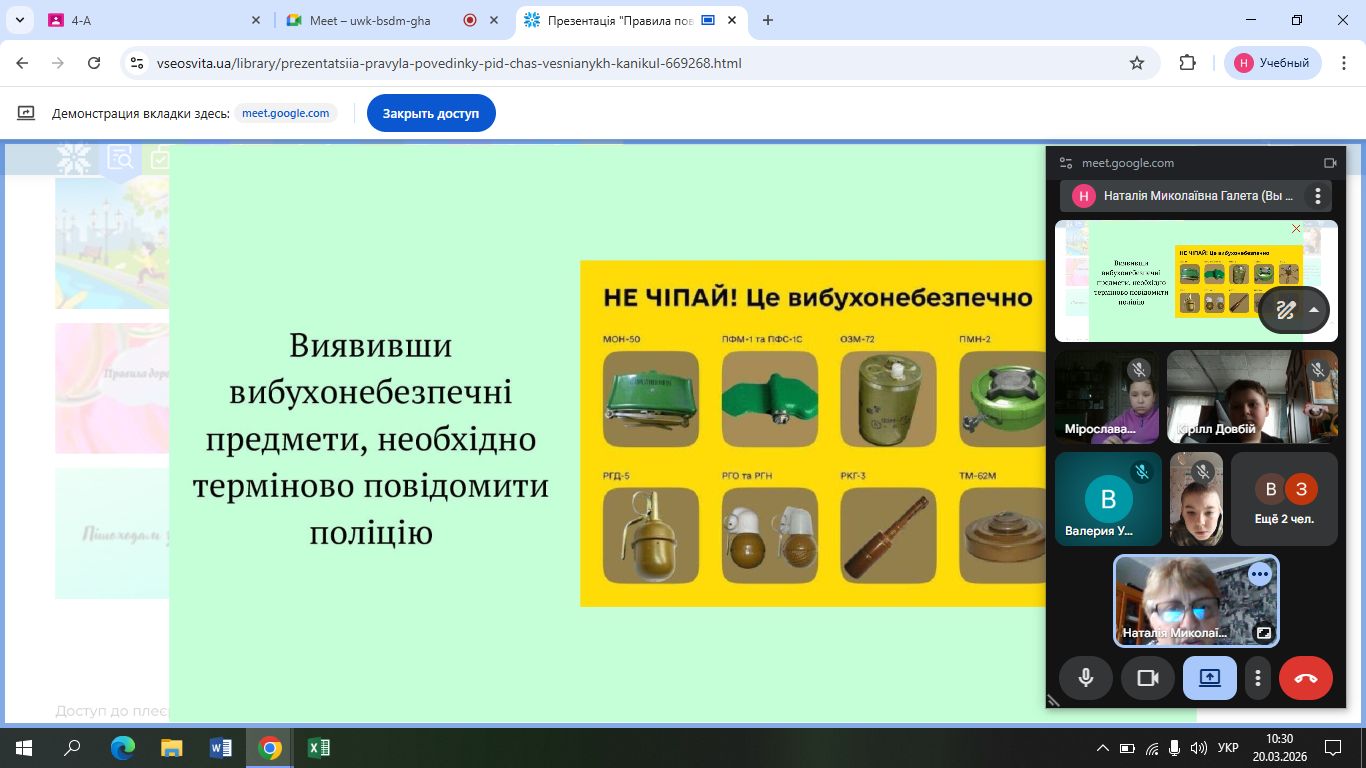Open Microsoft Word from the taskbar

click(220, 747)
